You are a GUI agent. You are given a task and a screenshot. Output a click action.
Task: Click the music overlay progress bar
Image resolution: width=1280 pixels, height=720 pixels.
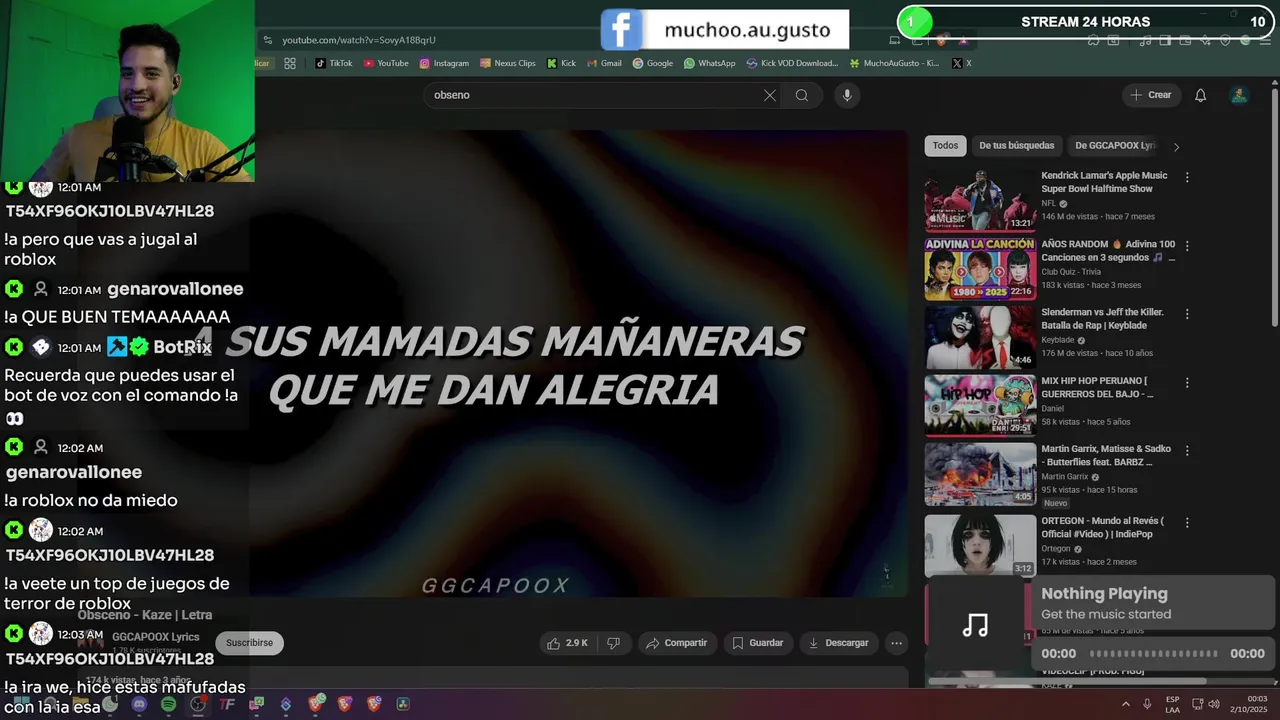tap(1153, 654)
